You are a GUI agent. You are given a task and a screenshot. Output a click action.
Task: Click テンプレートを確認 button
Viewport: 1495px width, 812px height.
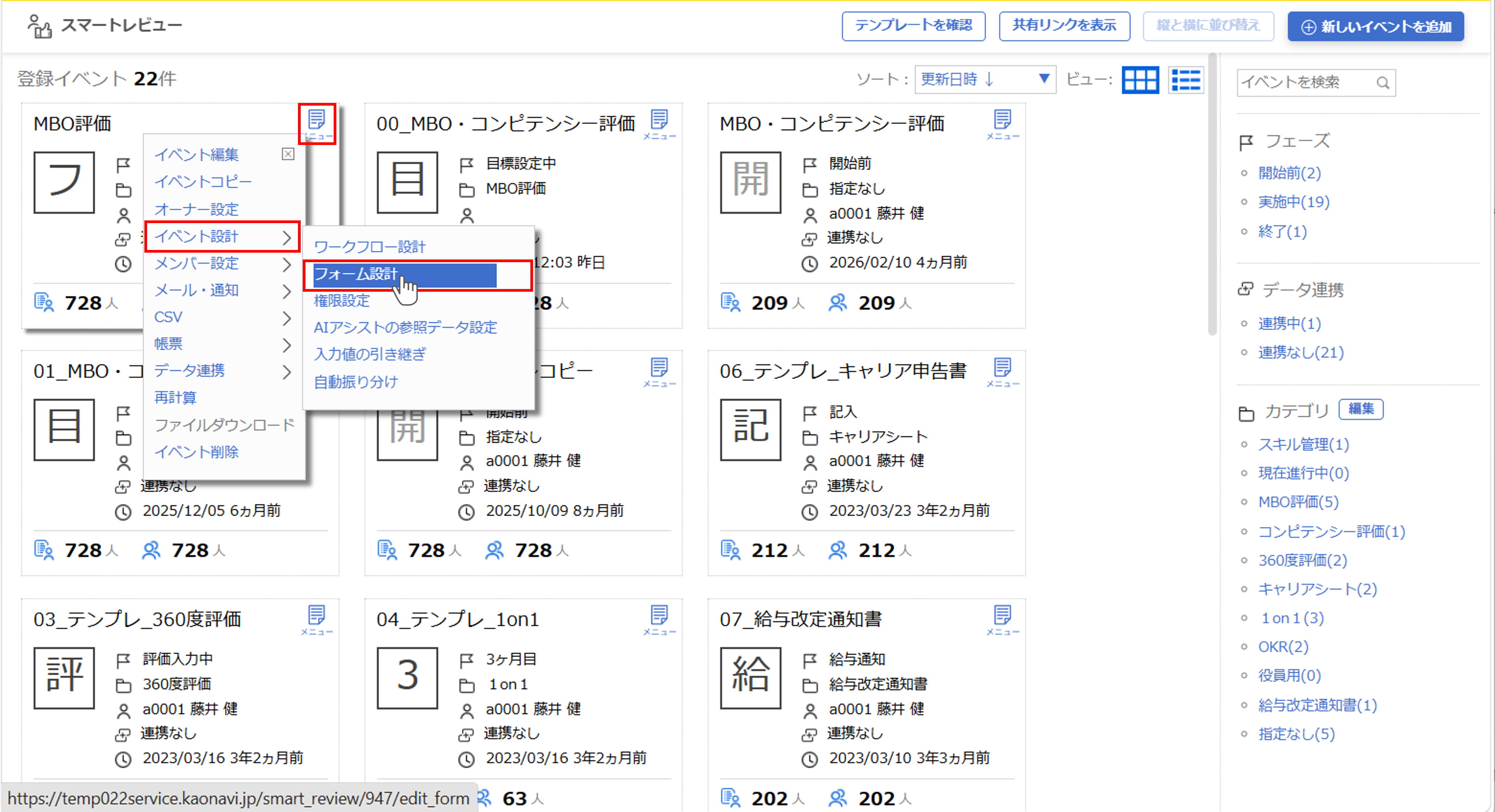(914, 26)
